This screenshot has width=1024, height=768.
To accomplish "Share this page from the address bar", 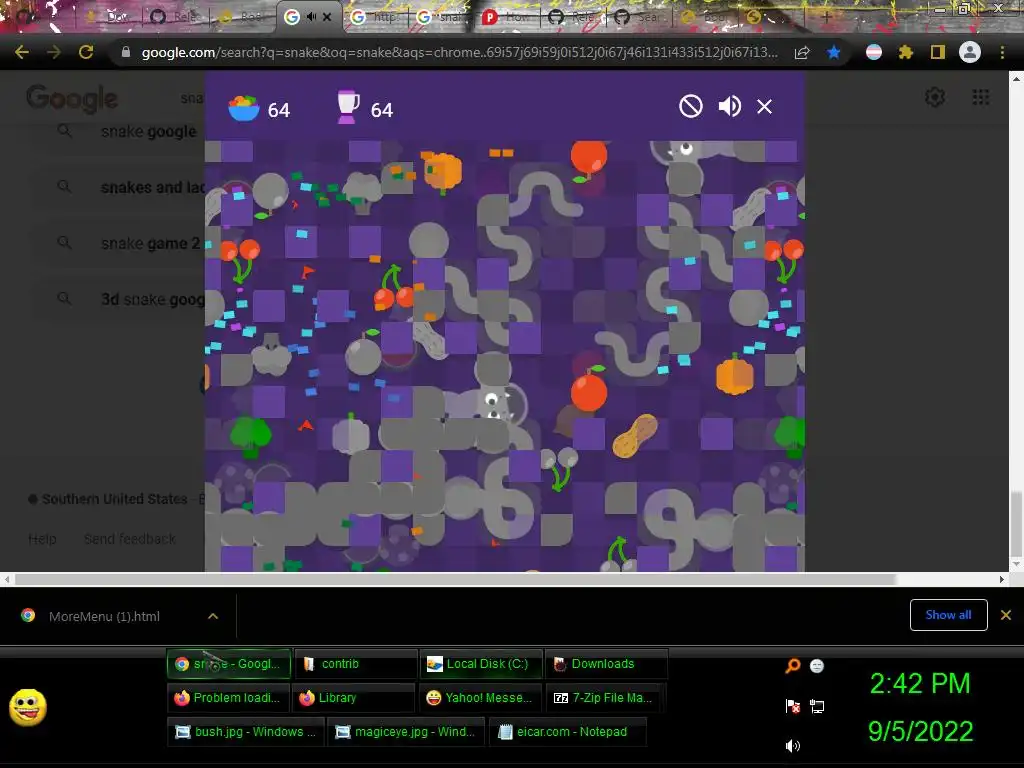I will pos(802,53).
